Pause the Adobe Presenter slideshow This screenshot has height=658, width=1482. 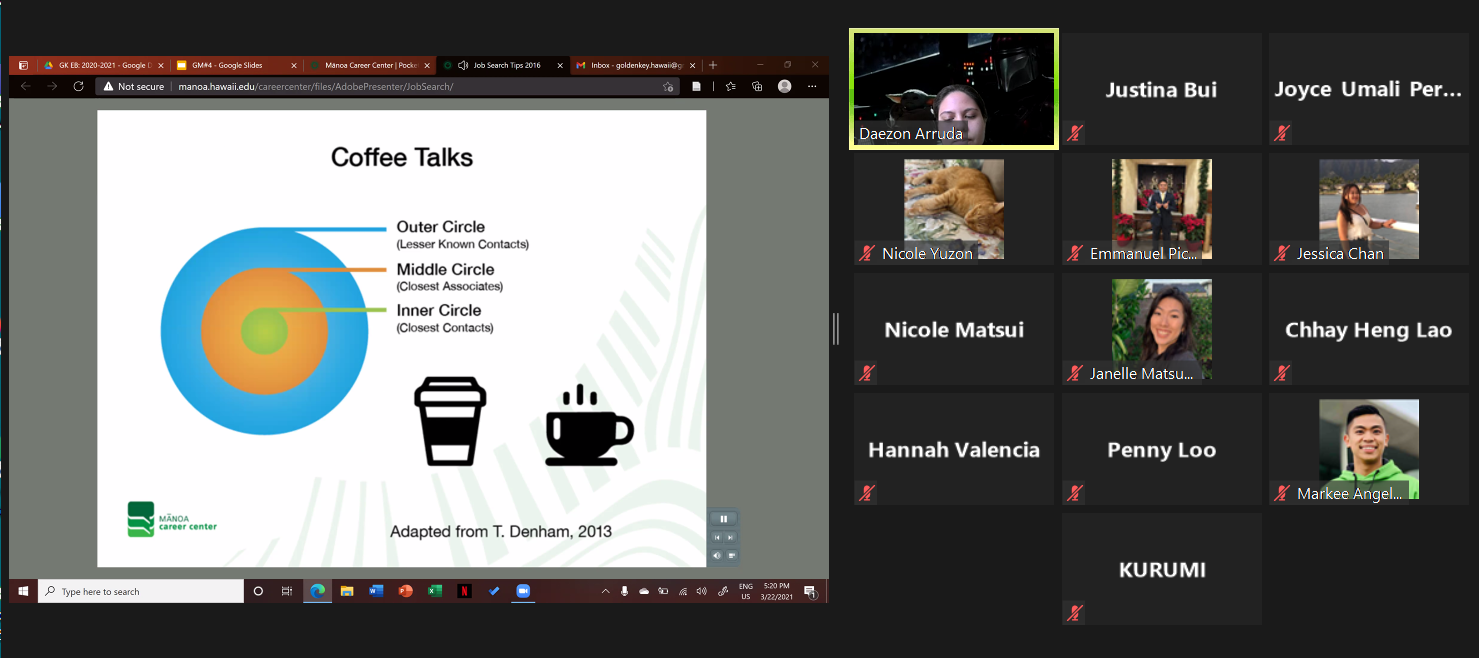[x=723, y=518]
